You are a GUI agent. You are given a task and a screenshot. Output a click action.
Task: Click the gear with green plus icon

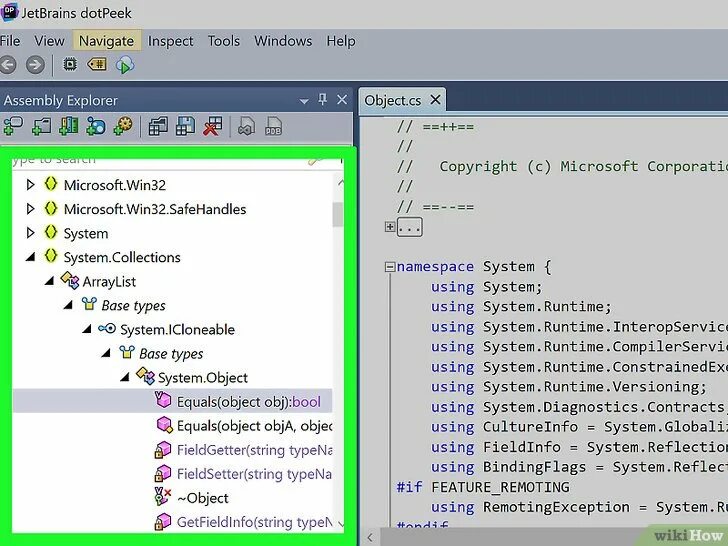point(123,126)
